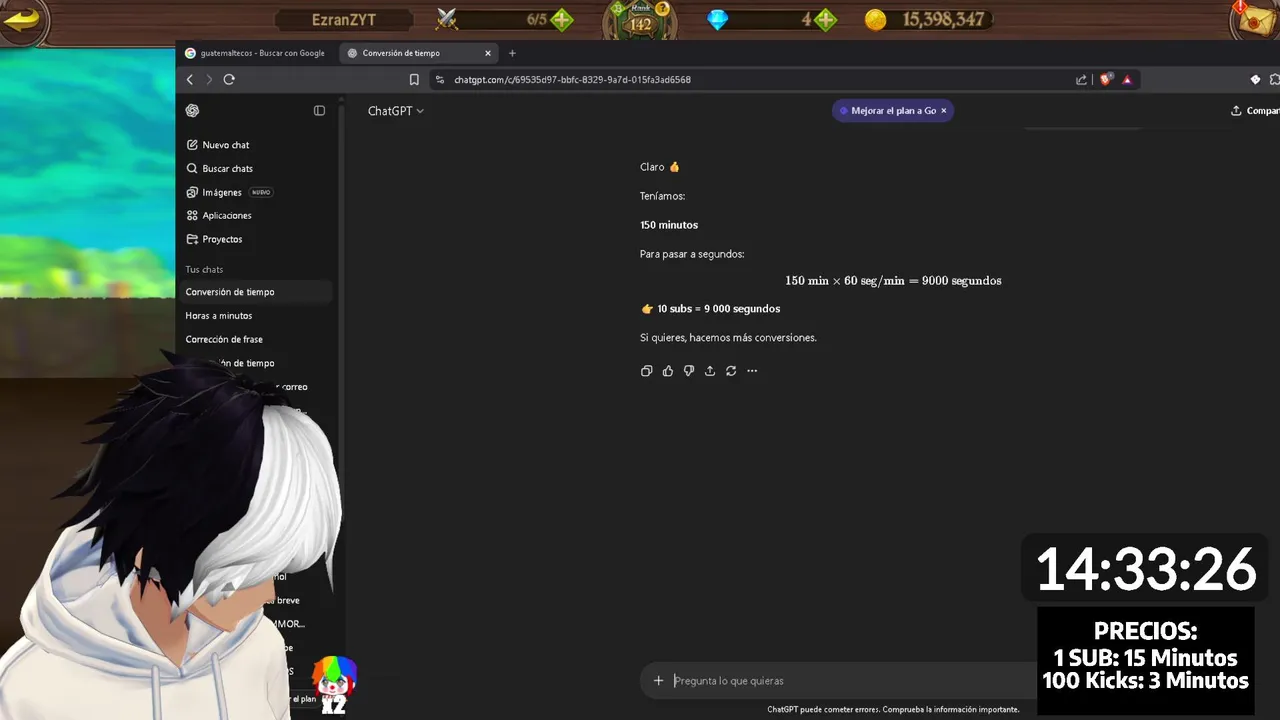Open site info icon in address bar

click(x=439, y=80)
